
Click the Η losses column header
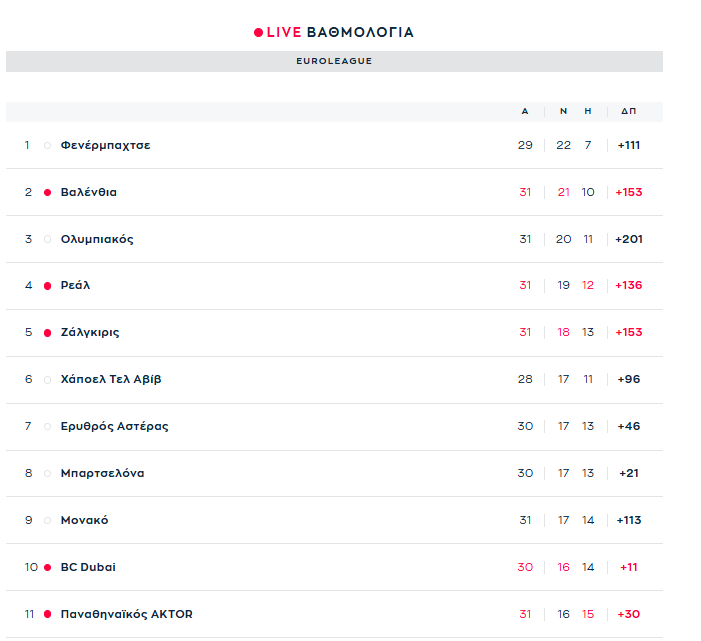click(588, 111)
